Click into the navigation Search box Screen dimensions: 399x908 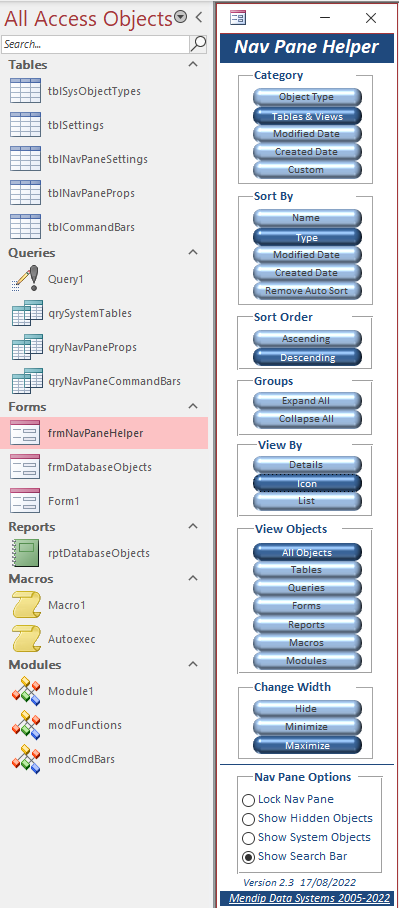(95, 44)
